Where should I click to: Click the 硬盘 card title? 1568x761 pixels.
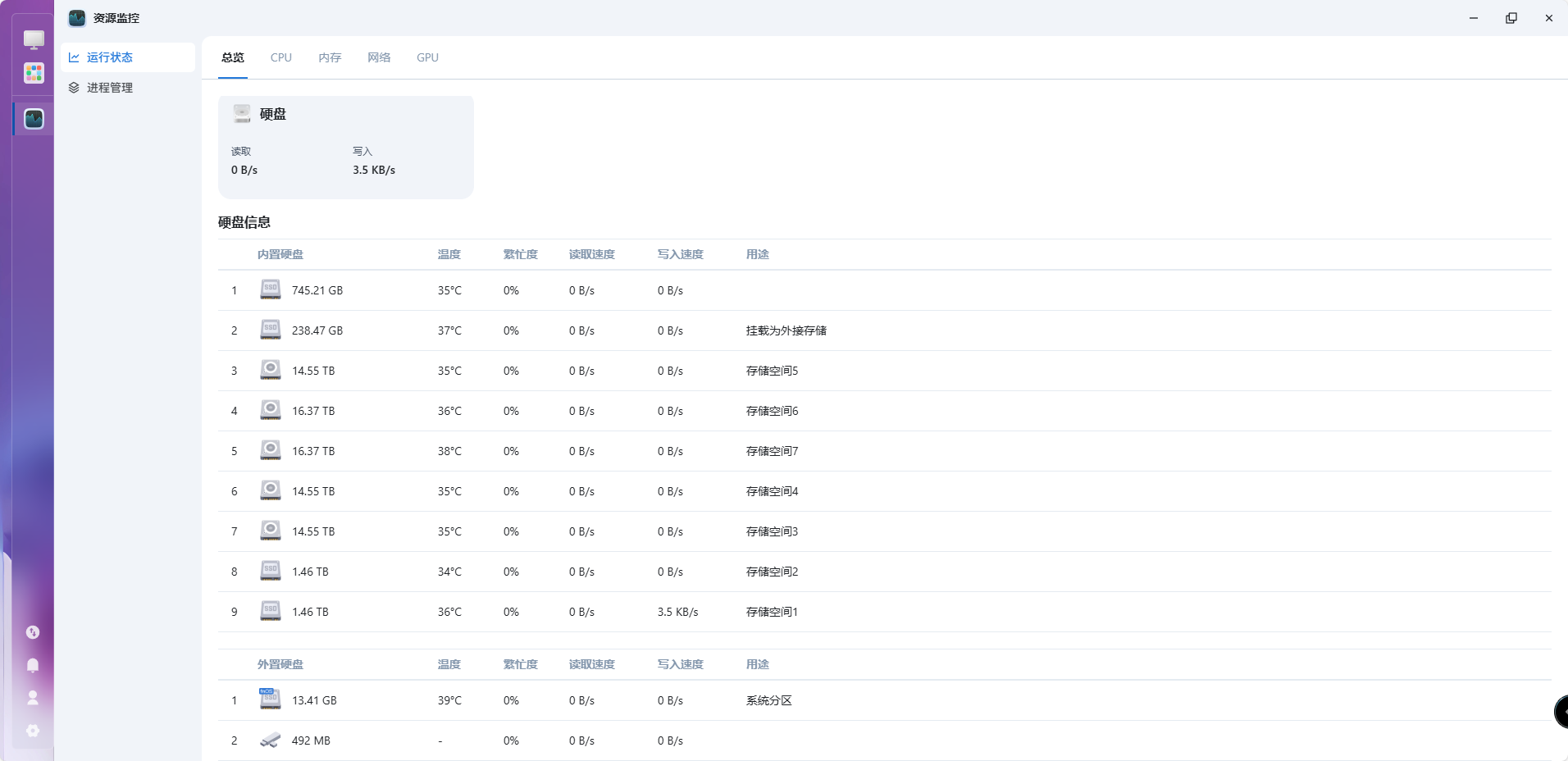pyautogui.click(x=273, y=114)
